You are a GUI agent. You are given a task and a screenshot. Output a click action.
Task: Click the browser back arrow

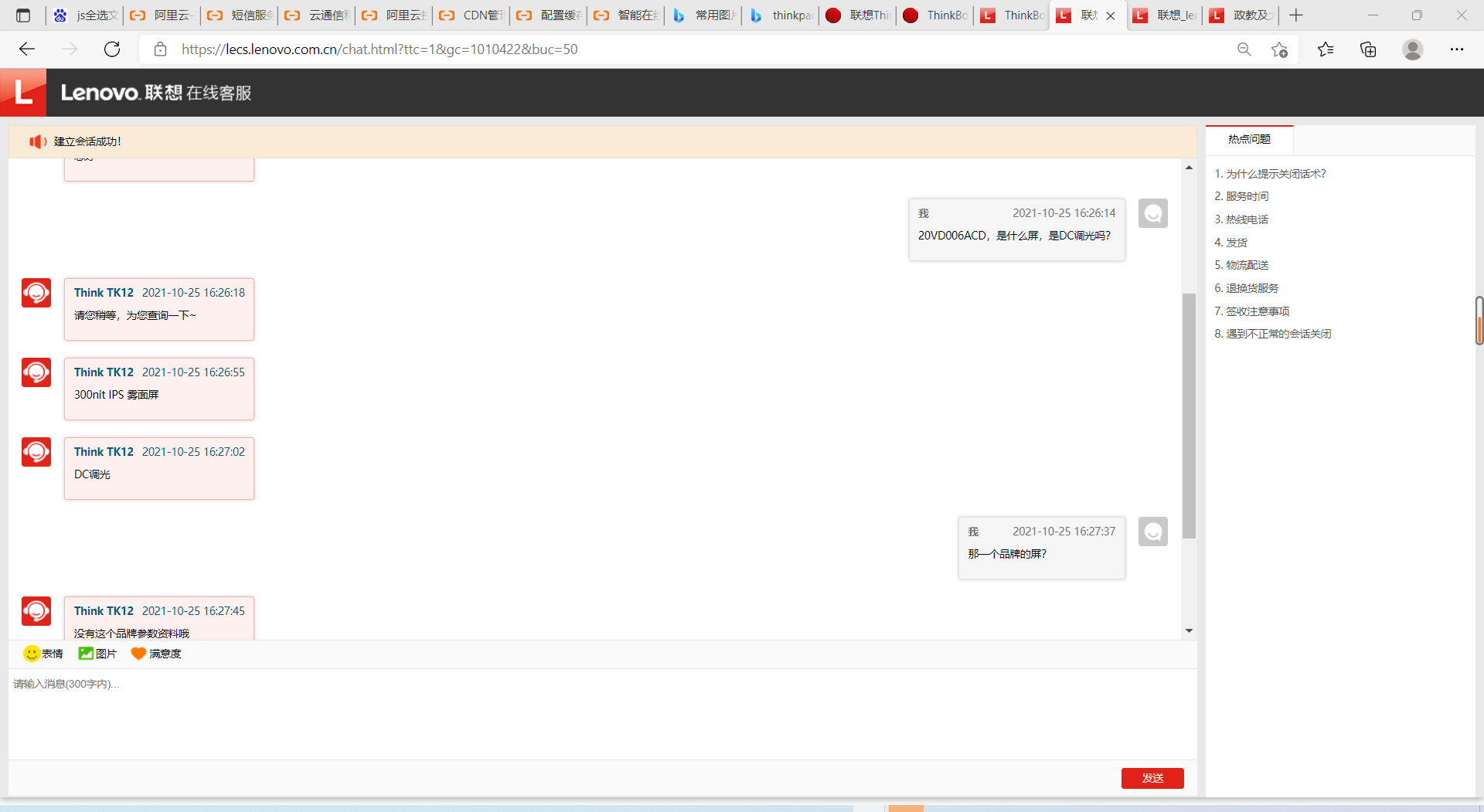27,49
